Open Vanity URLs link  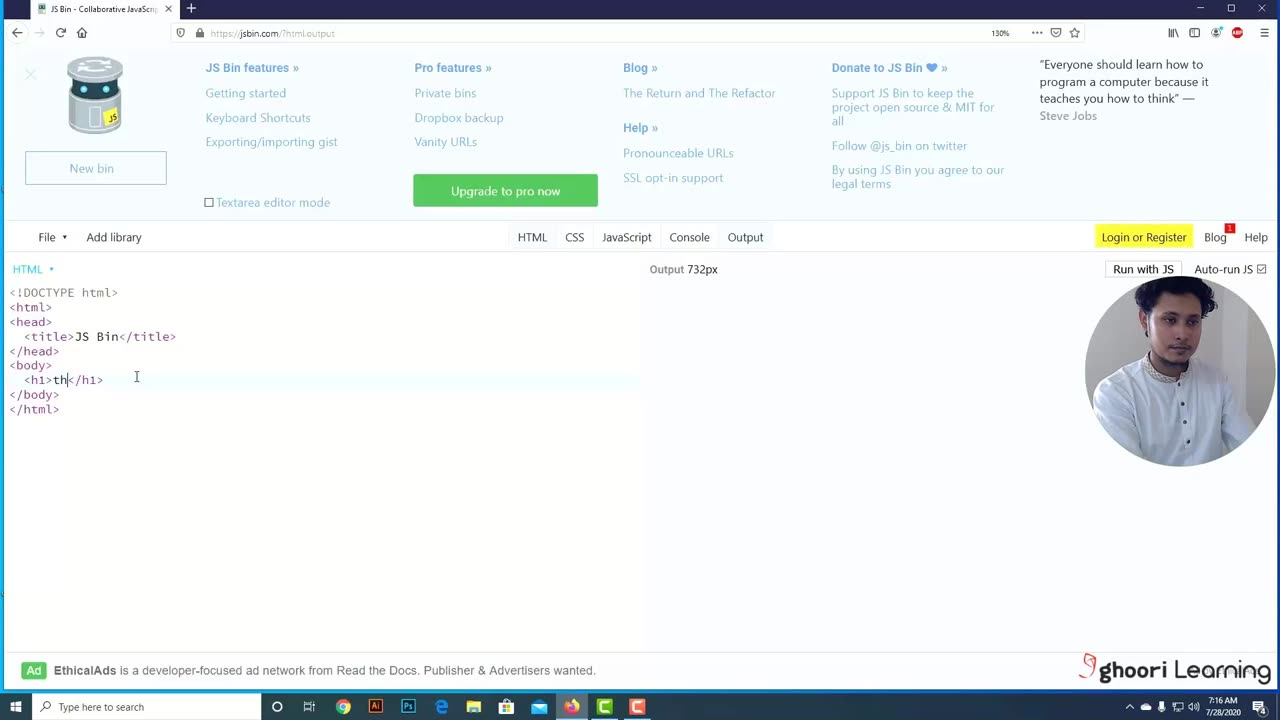click(x=445, y=142)
